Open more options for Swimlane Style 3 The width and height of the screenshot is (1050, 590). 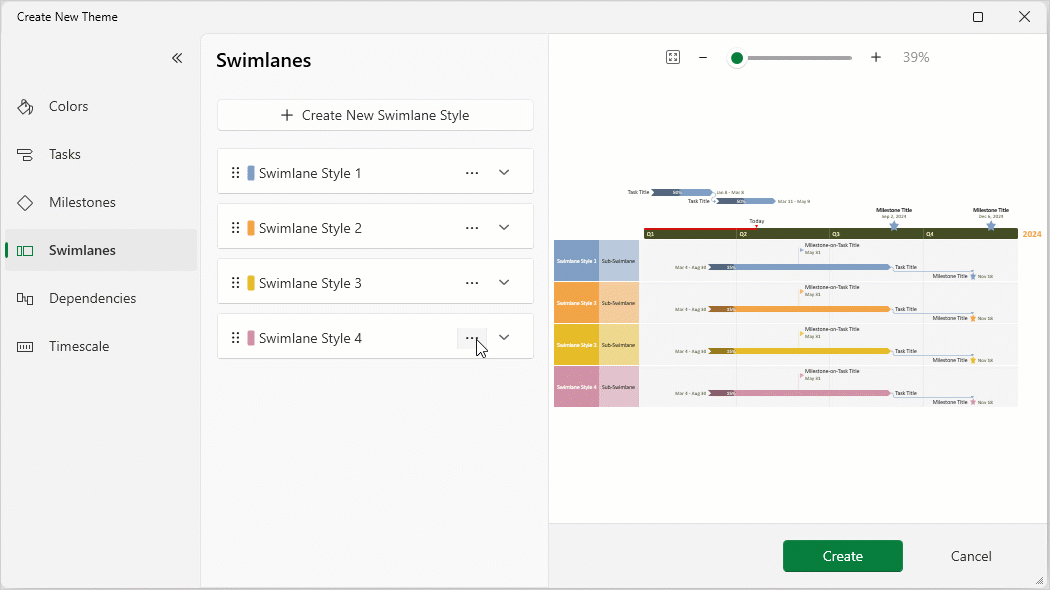pos(472,283)
